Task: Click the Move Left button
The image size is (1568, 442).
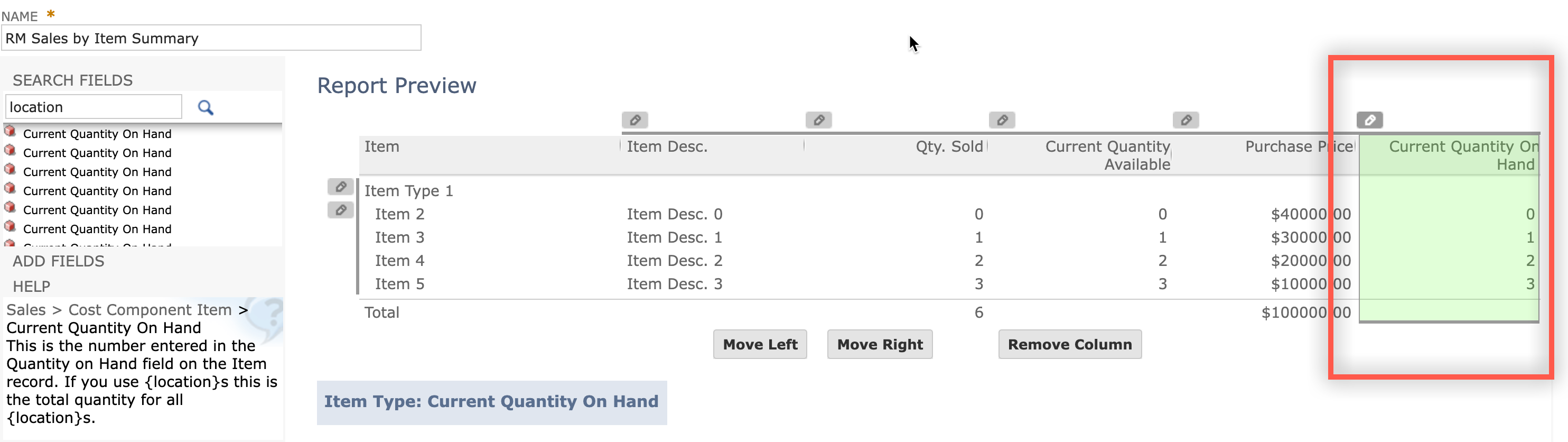Action: pos(760,344)
